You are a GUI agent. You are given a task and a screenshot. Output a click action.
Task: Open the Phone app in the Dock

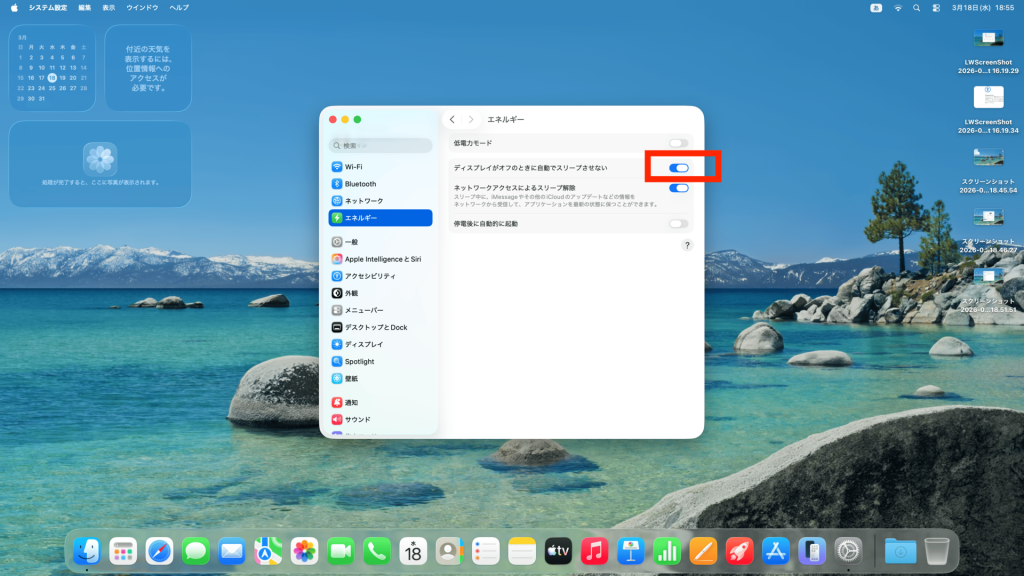377,551
